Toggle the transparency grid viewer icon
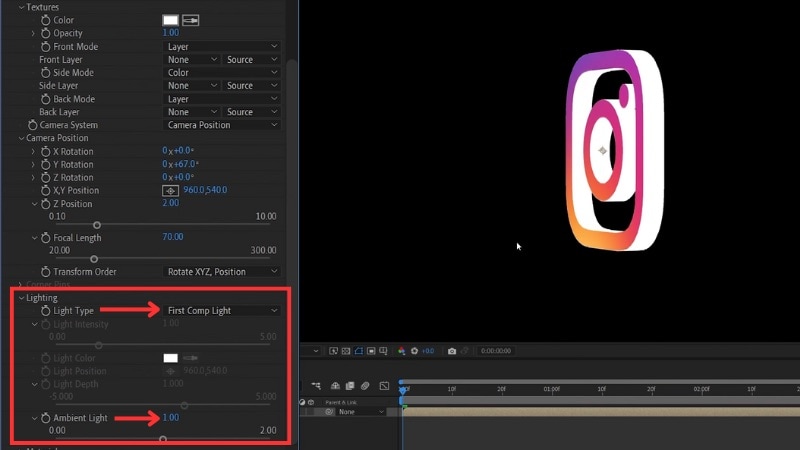Viewport: 800px width, 450px height. click(346, 351)
